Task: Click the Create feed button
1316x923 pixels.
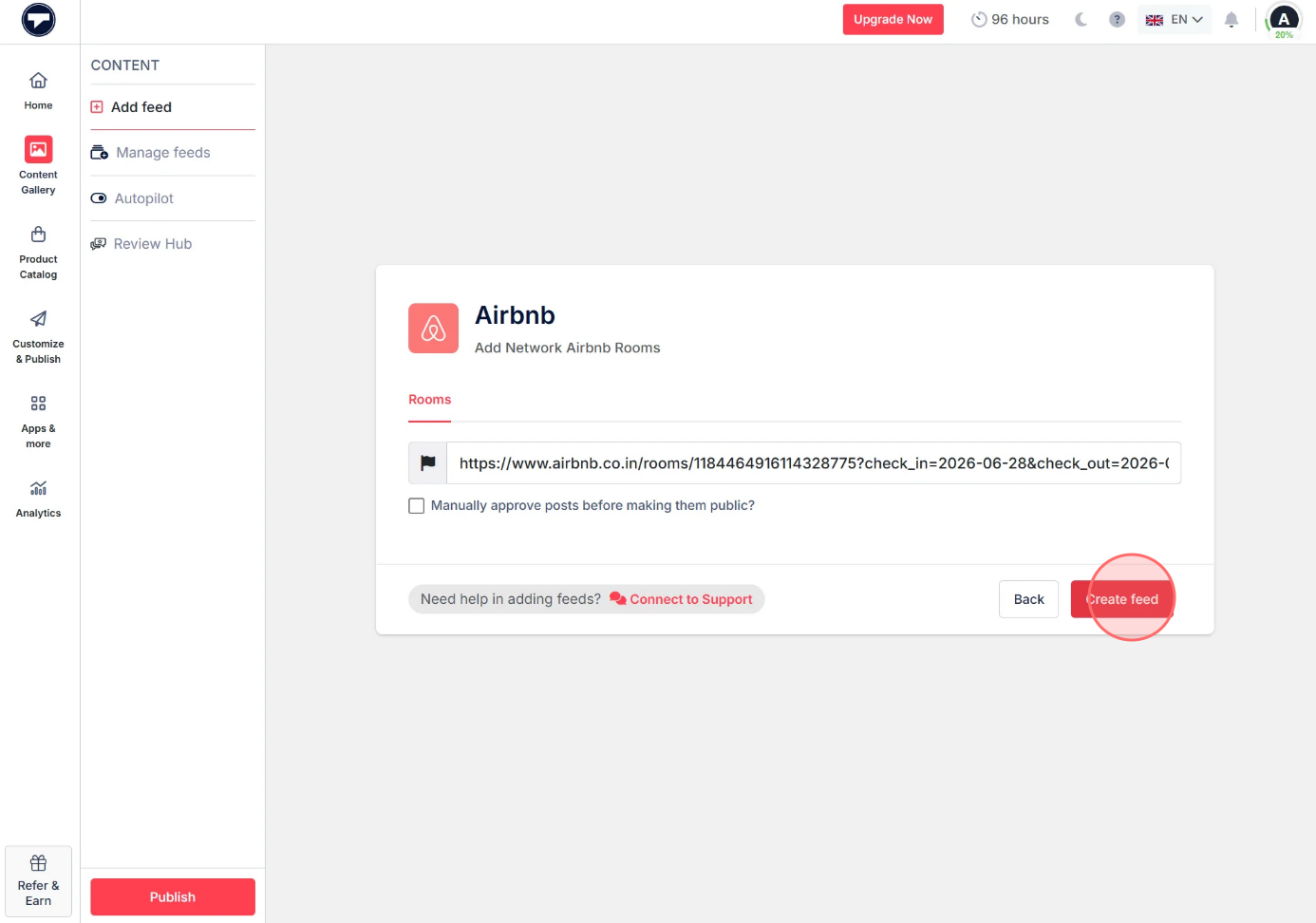Action: [1121, 599]
